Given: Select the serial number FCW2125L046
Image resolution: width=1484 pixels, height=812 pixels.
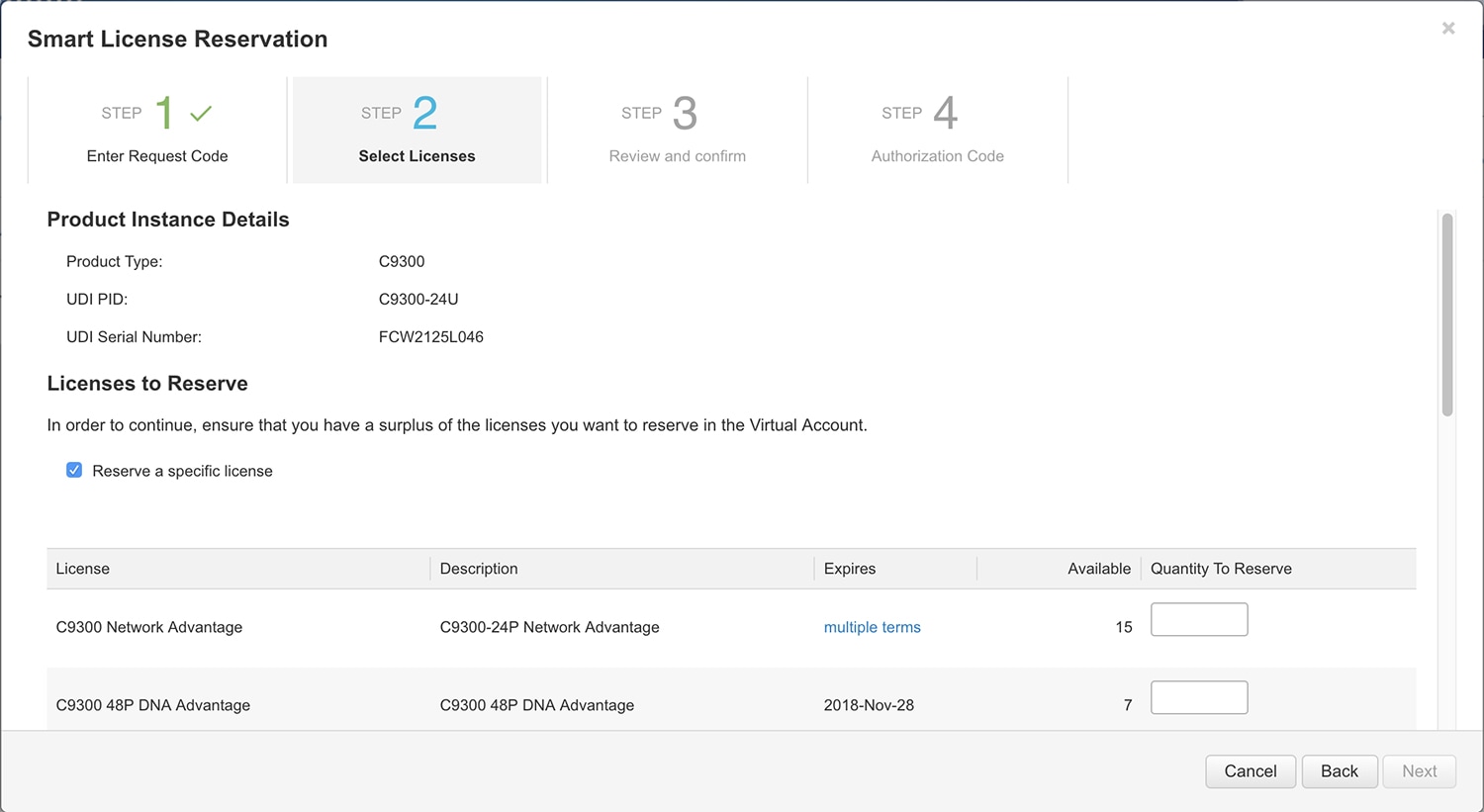Looking at the screenshot, I should point(431,337).
